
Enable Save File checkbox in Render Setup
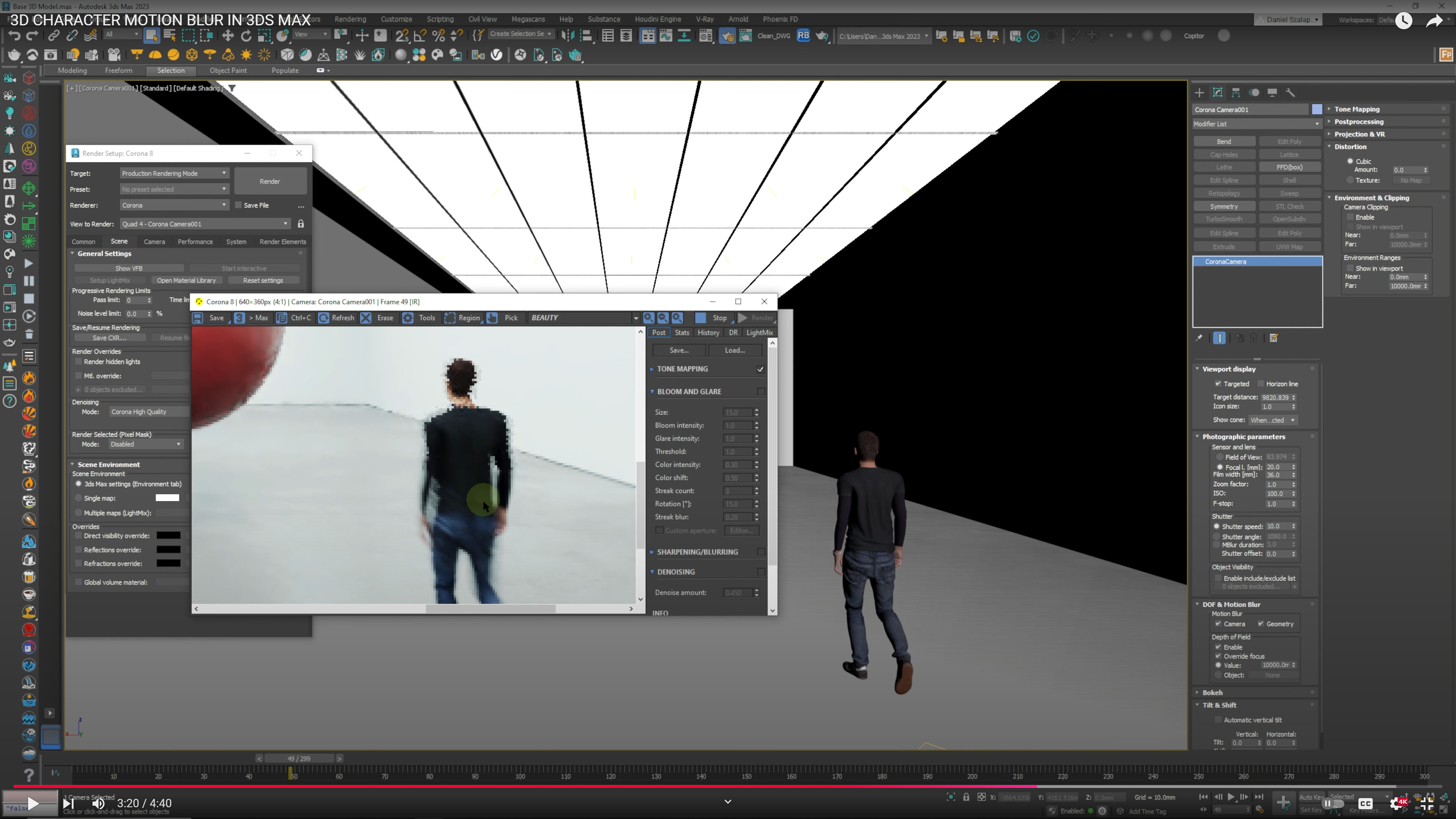238,205
